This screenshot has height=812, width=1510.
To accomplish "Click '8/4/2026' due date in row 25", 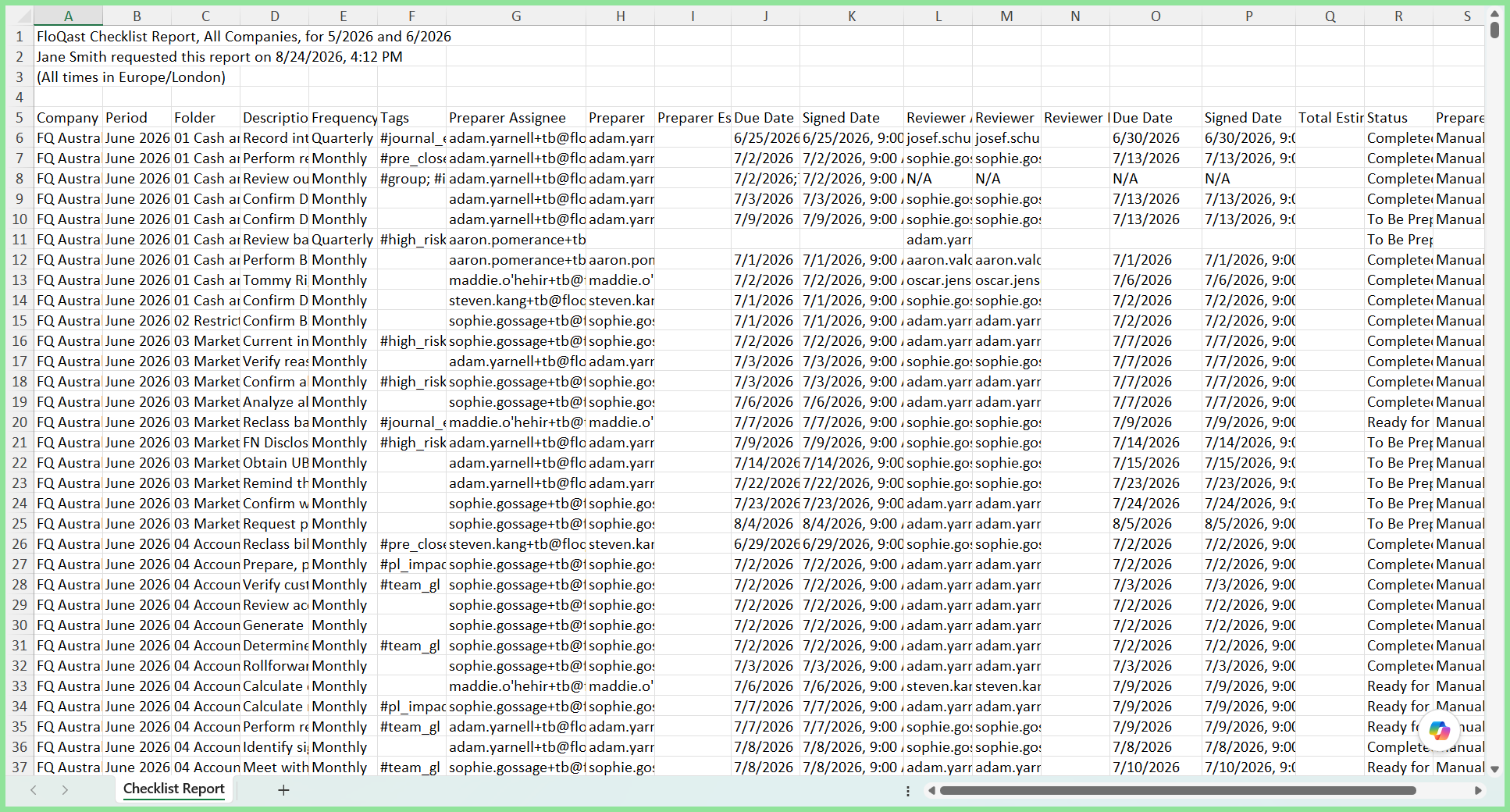I will point(765,524).
